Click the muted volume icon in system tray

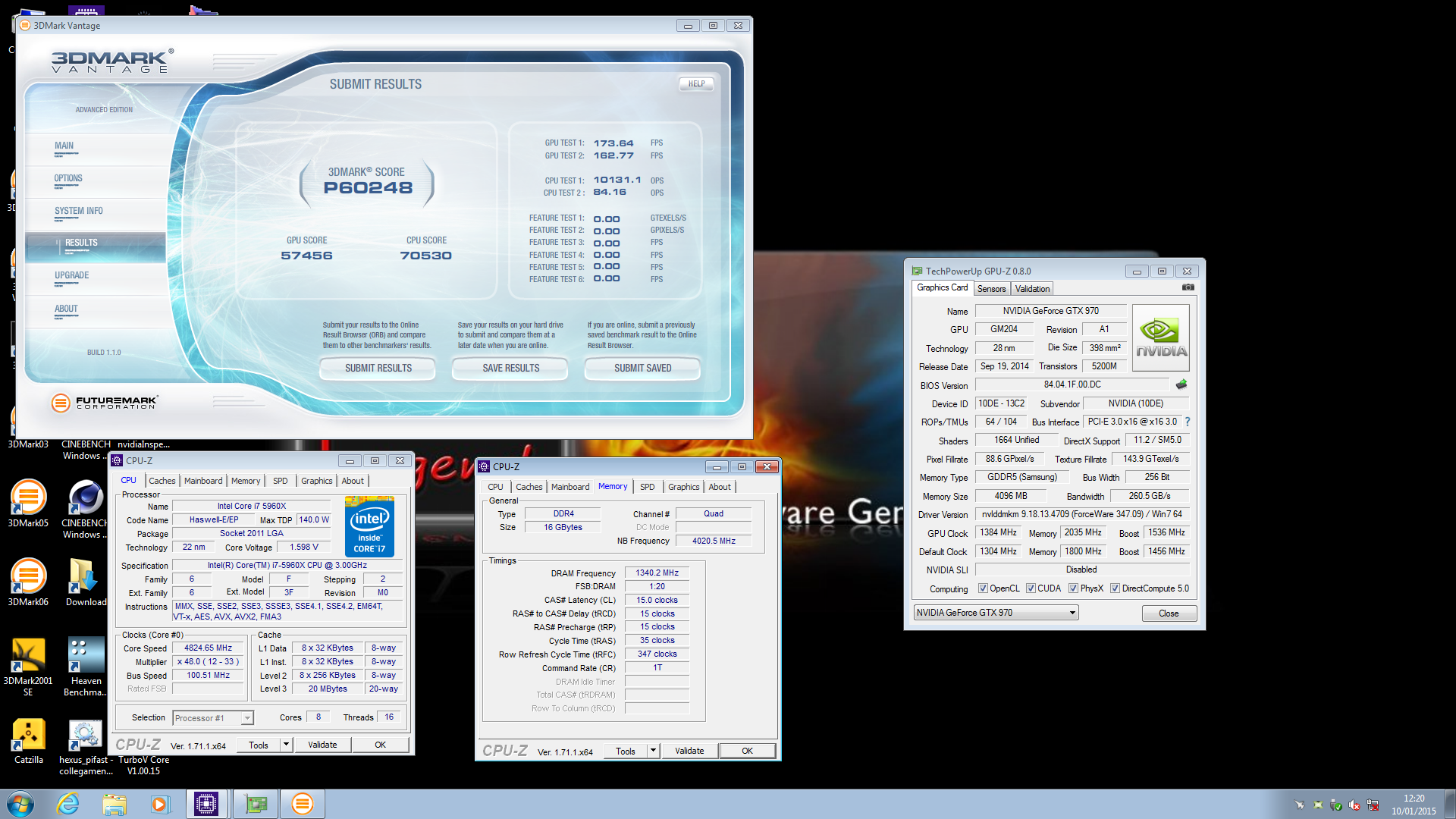coord(1354,805)
